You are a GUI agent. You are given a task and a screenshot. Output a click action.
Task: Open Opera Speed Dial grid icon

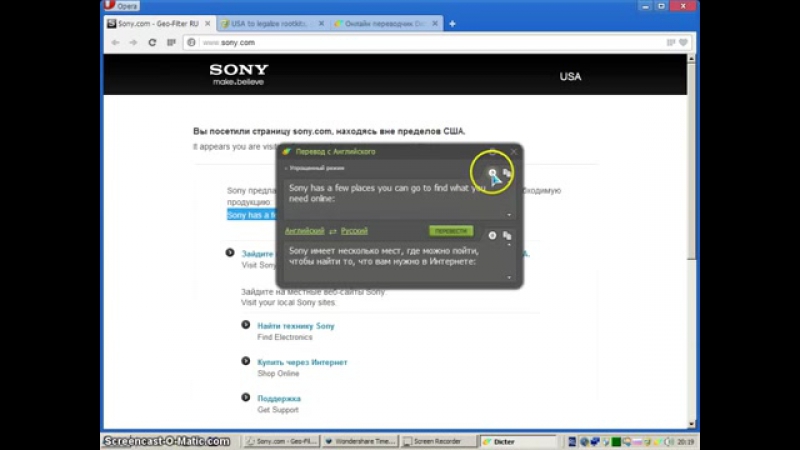pos(171,43)
